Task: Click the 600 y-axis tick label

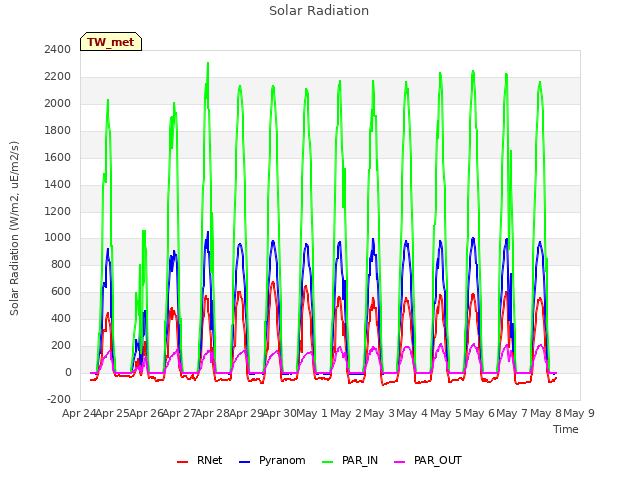Action: click(61, 291)
